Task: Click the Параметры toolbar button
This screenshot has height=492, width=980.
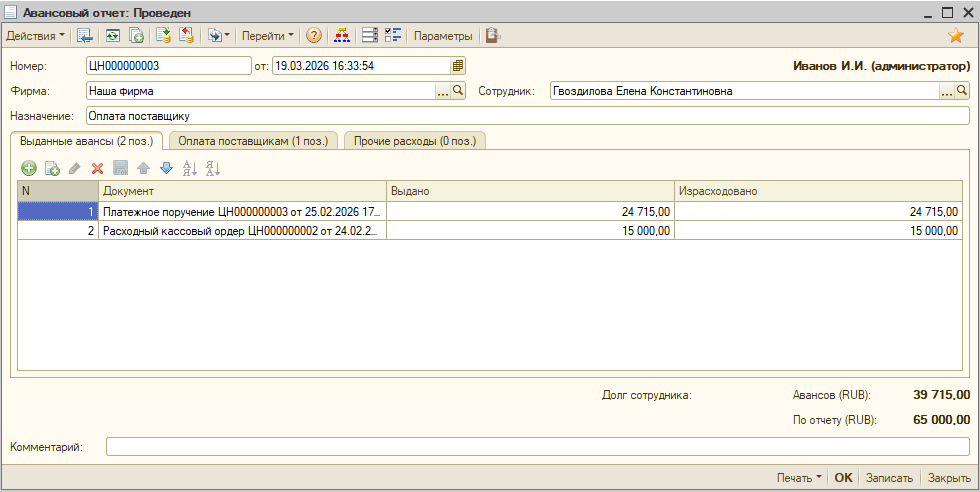Action: click(x=443, y=36)
